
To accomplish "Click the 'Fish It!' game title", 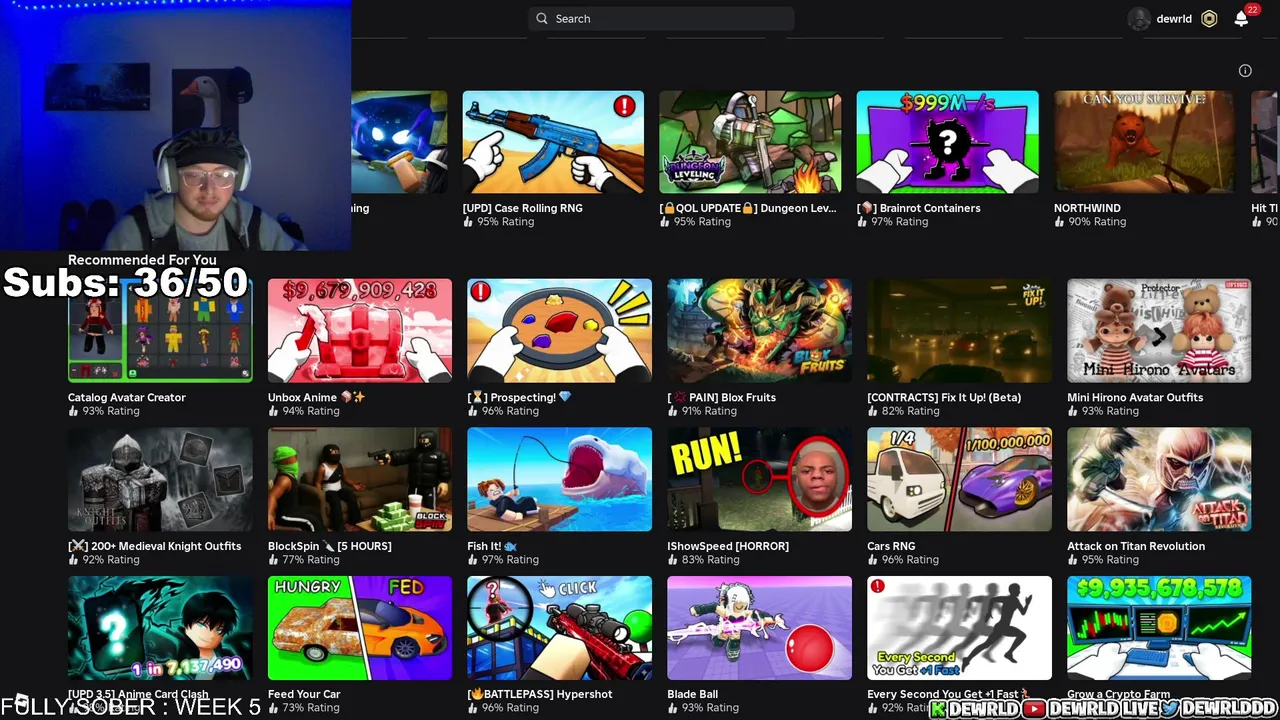I will (x=492, y=546).
